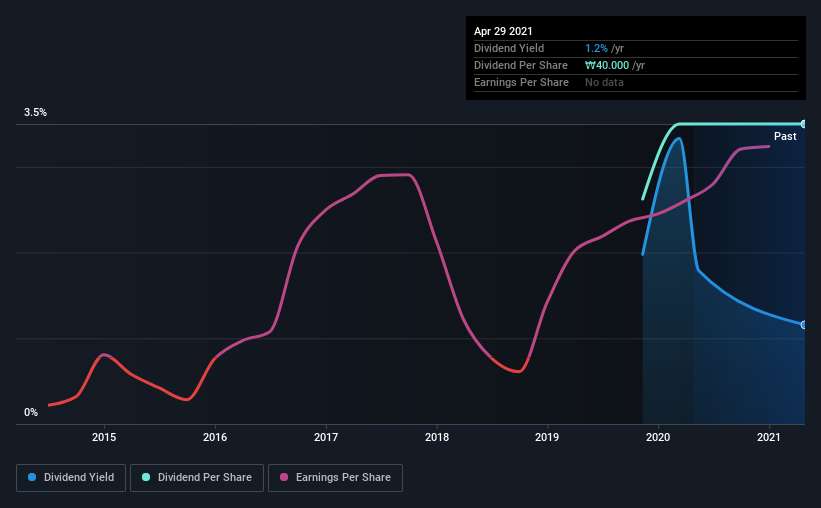Select the 2021 x-axis year label

point(769,437)
